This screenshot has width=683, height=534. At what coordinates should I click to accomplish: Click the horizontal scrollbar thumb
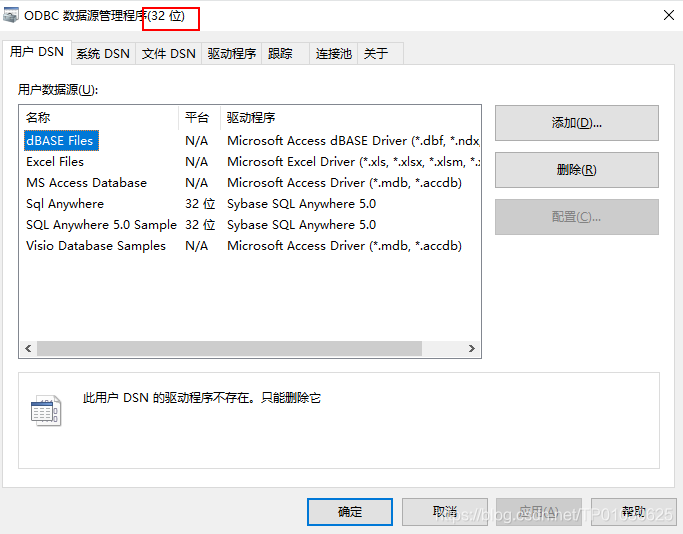point(229,348)
